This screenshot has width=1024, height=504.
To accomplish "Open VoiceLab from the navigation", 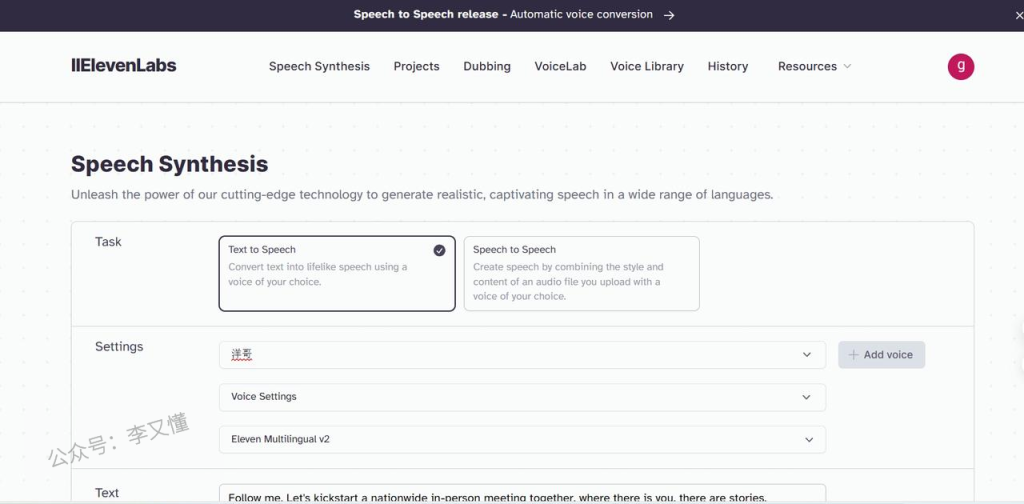I will (x=560, y=66).
